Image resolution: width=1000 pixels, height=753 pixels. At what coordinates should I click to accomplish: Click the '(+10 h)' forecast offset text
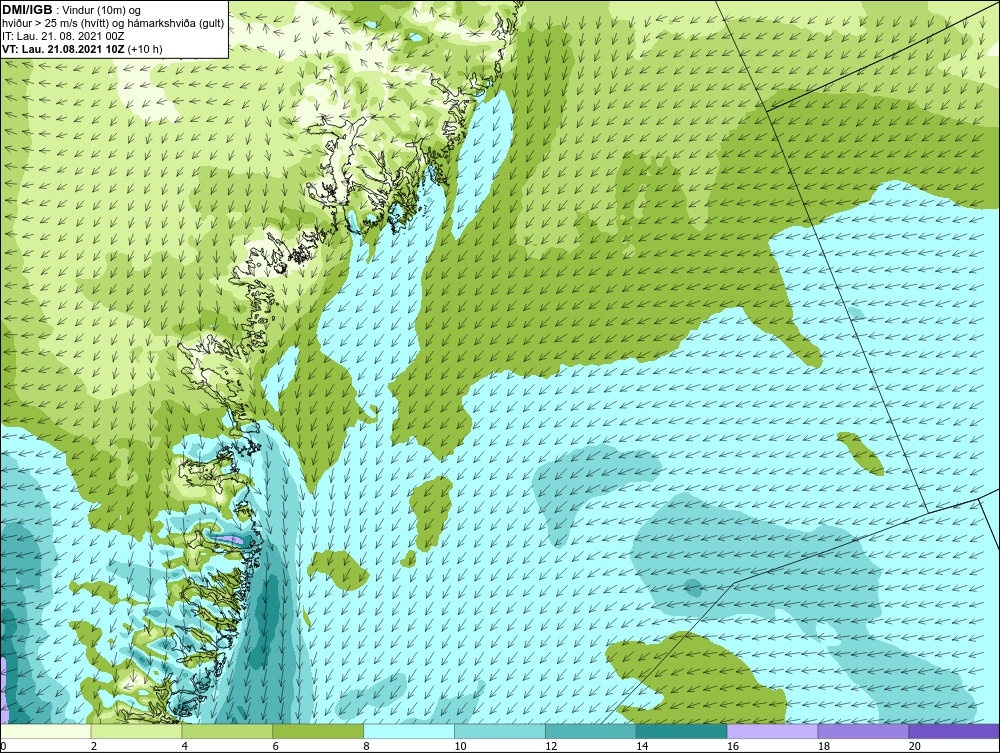pos(145,49)
